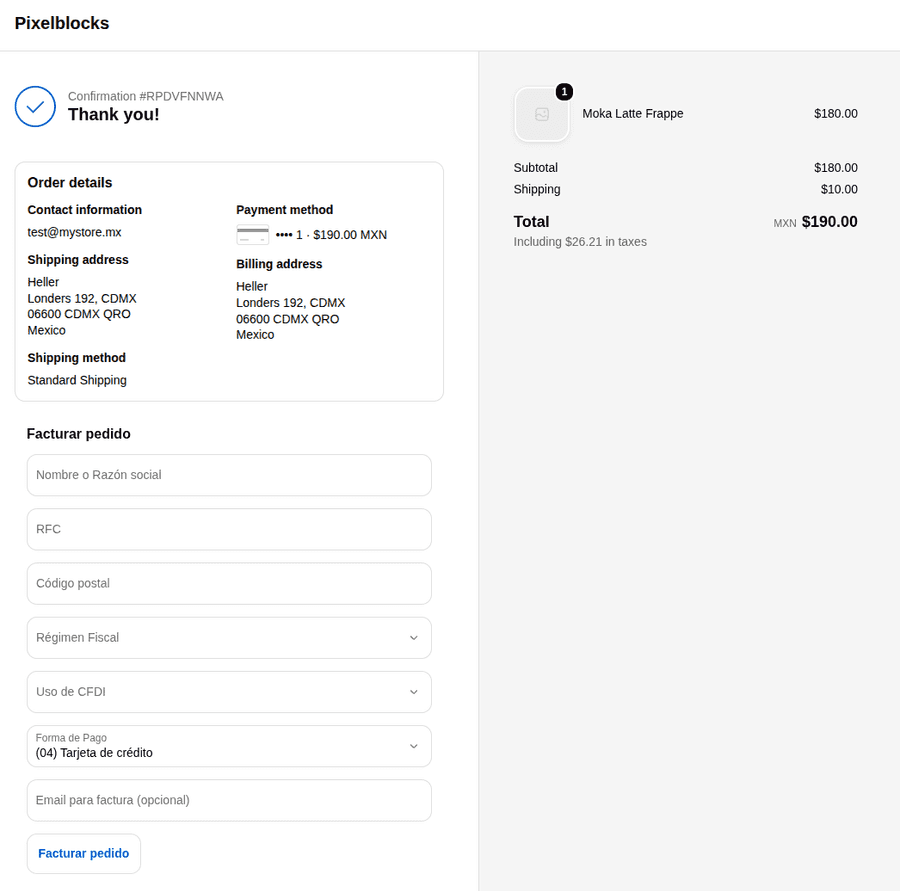Screen dimensions: 900x891
Task: Click the blue confirmation checkmark icon
Action: tap(35, 107)
